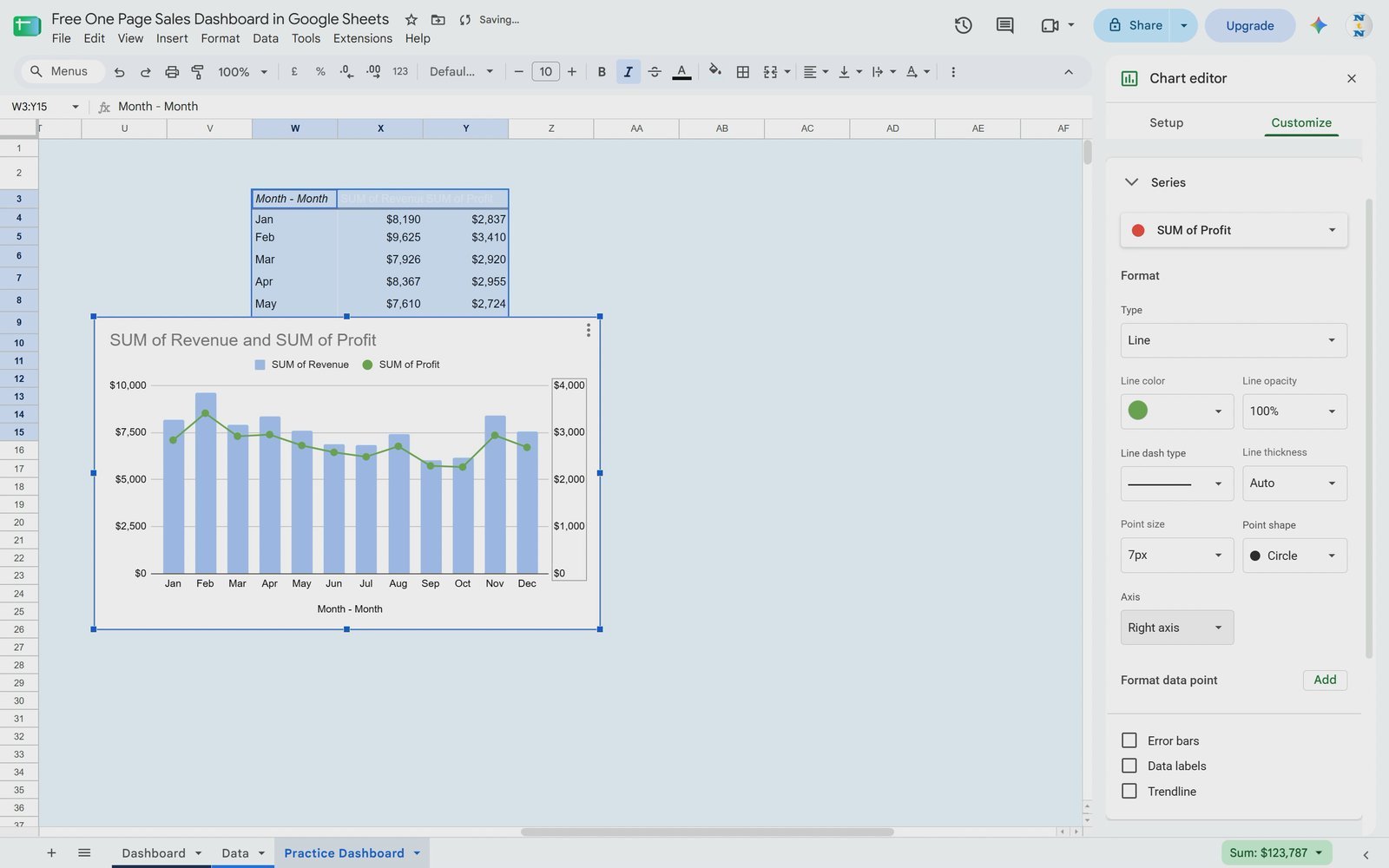This screenshot has height=868, width=1389.
Task: Open the Insert menu
Action: coord(172,38)
